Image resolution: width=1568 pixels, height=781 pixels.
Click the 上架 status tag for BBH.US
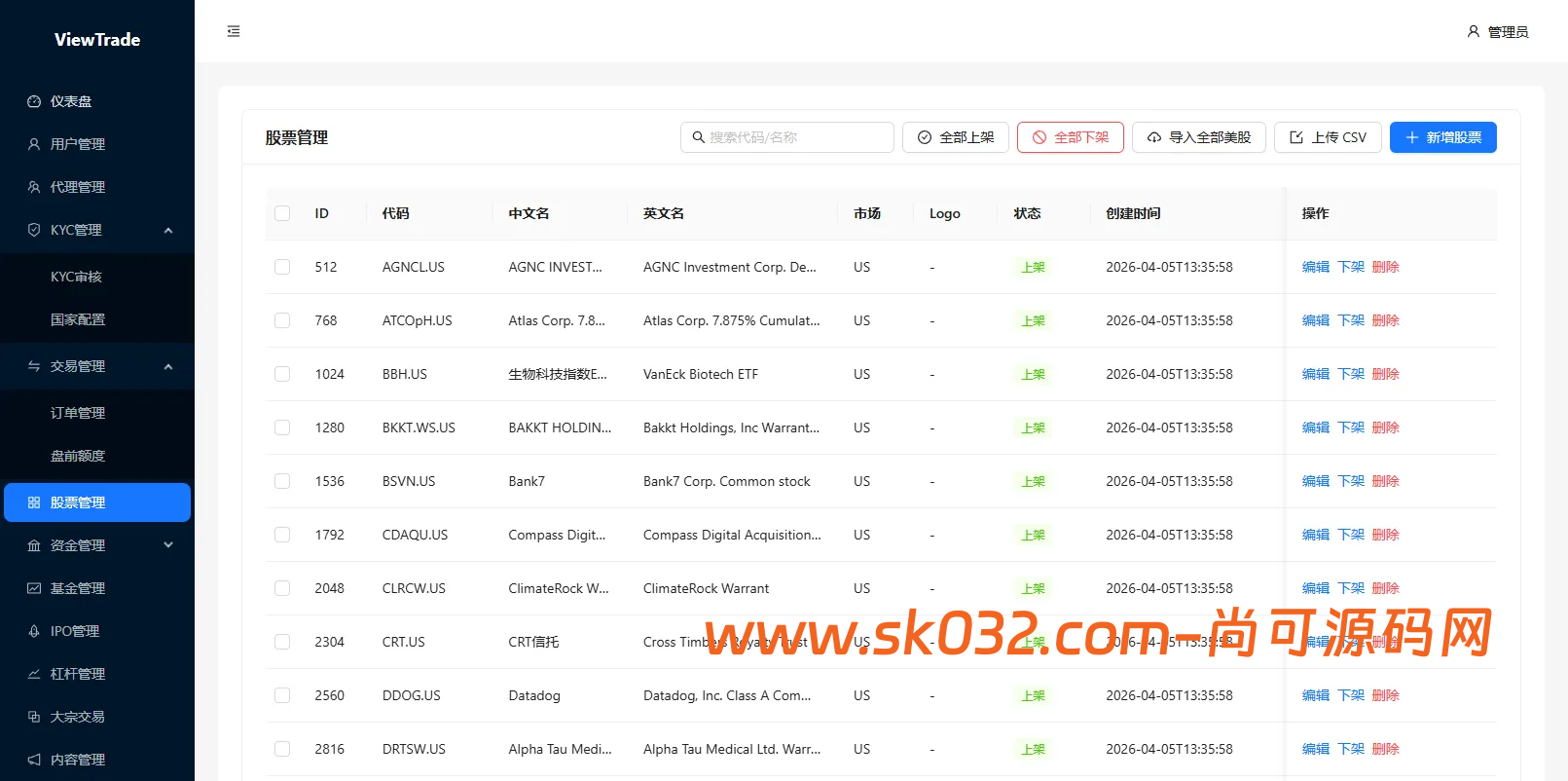[1033, 374]
